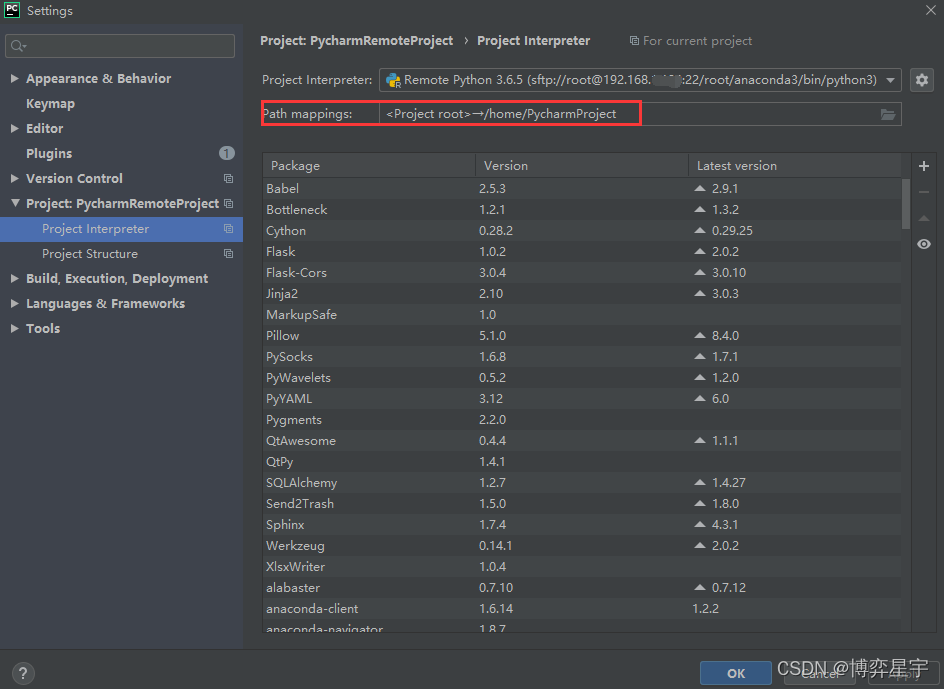Expand the Appearance & Behavior section
This screenshot has height=689, width=944.
click(14, 78)
